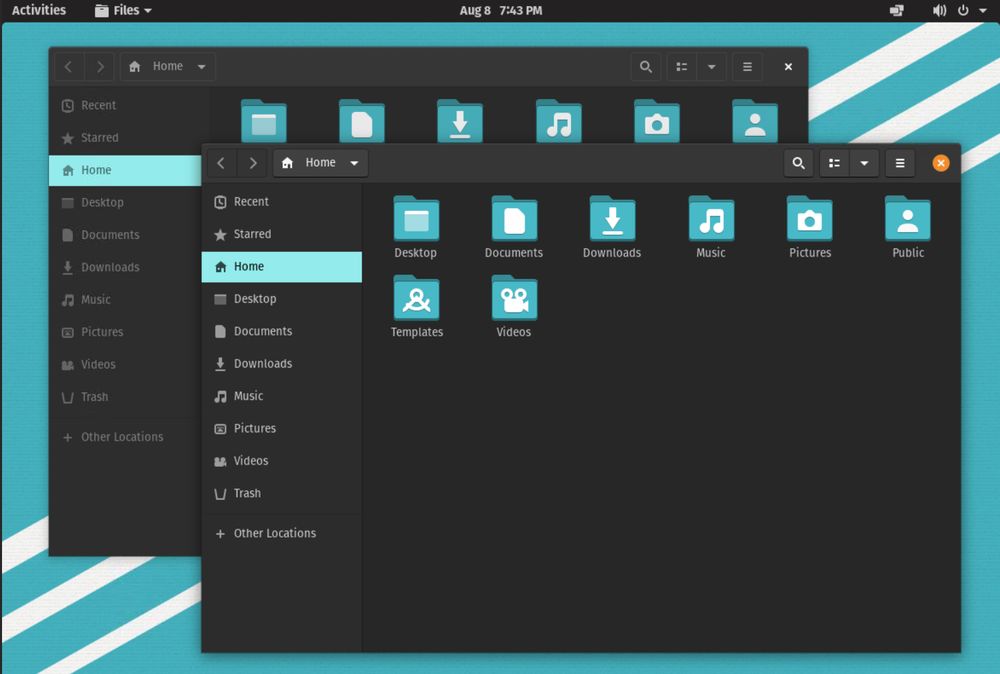Go forward in front window

point(253,163)
